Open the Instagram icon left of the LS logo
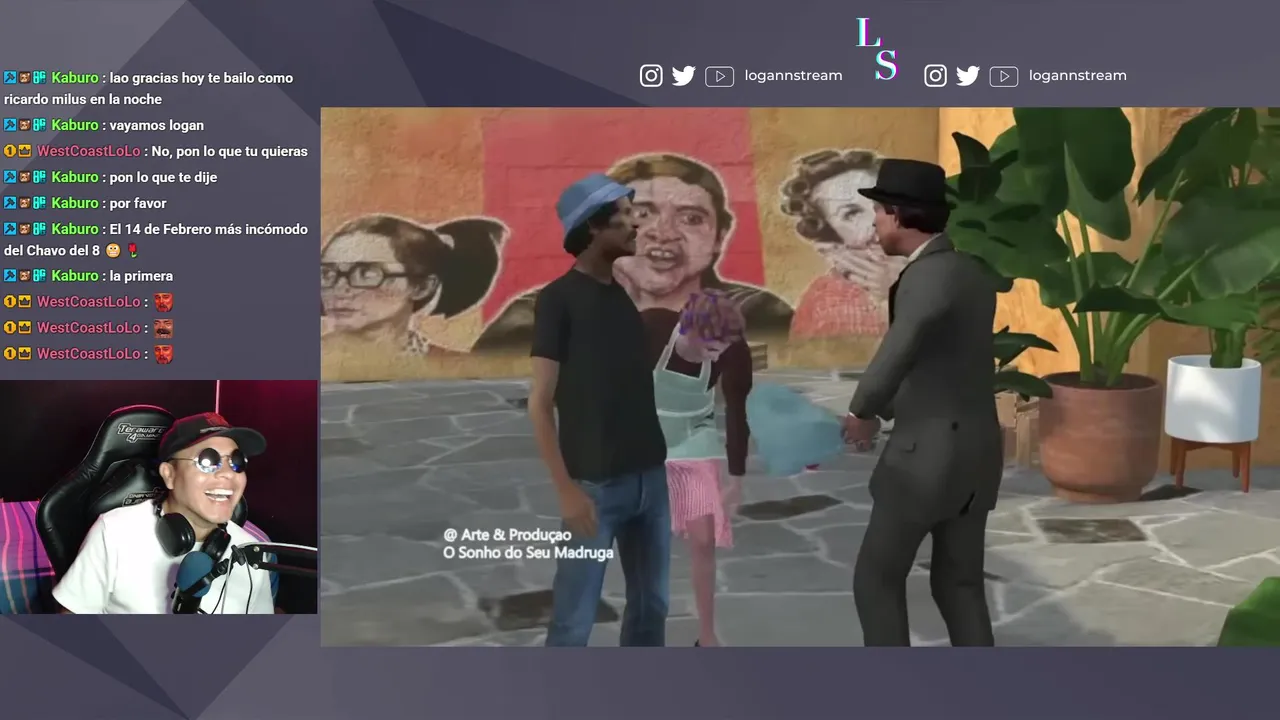The height and width of the screenshot is (720, 1280). [651, 76]
